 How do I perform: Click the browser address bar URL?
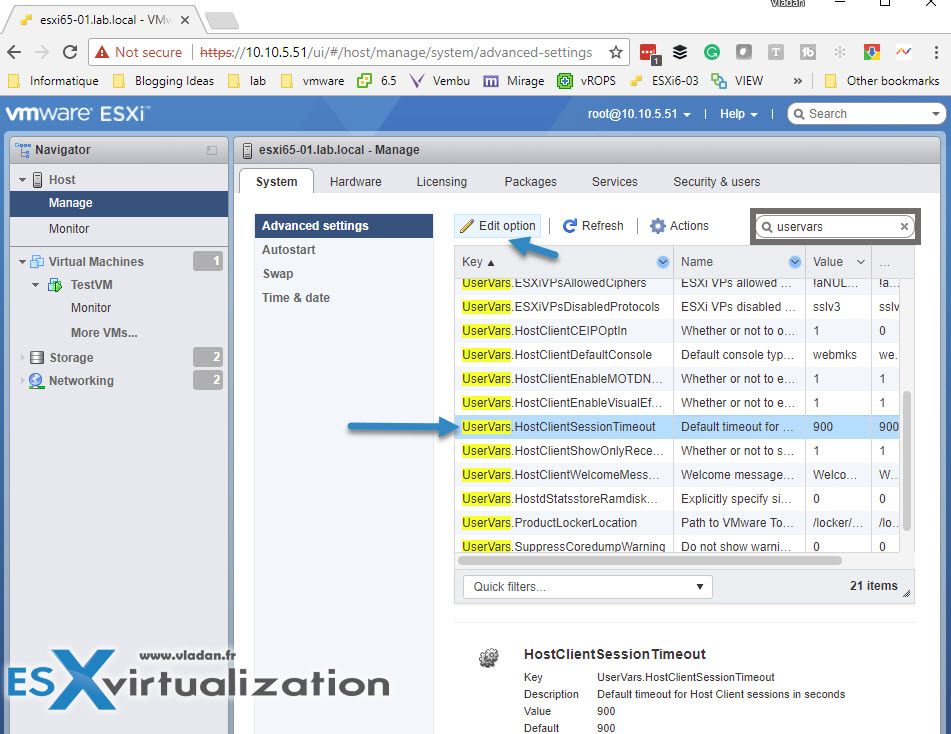[x=395, y=52]
